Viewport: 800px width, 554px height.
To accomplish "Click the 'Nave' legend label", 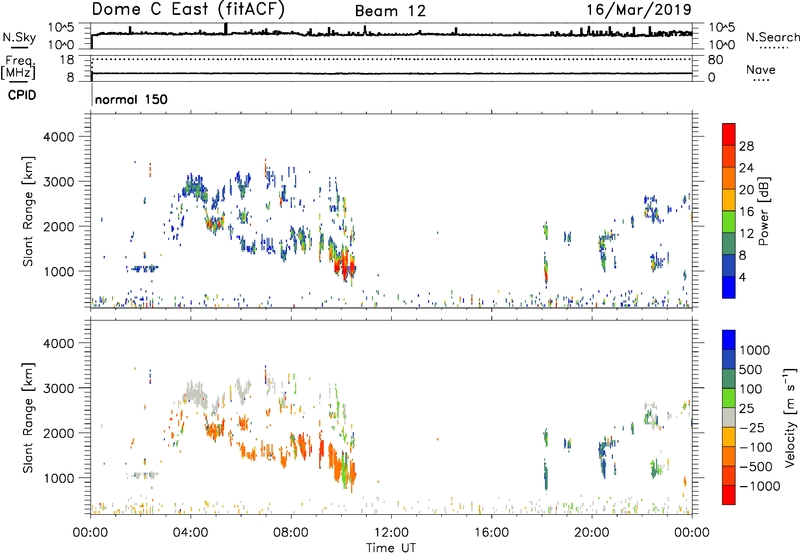I will pyautogui.click(x=761, y=70).
